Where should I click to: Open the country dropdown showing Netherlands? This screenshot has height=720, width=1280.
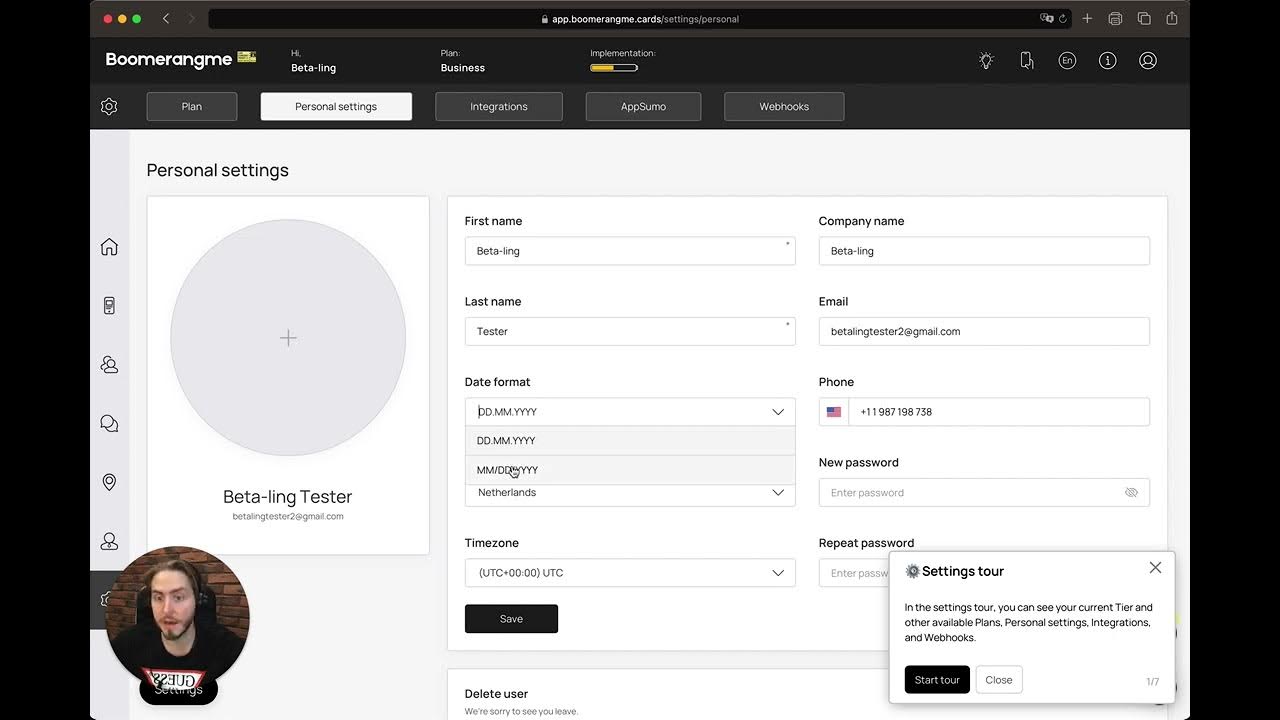[x=630, y=493]
